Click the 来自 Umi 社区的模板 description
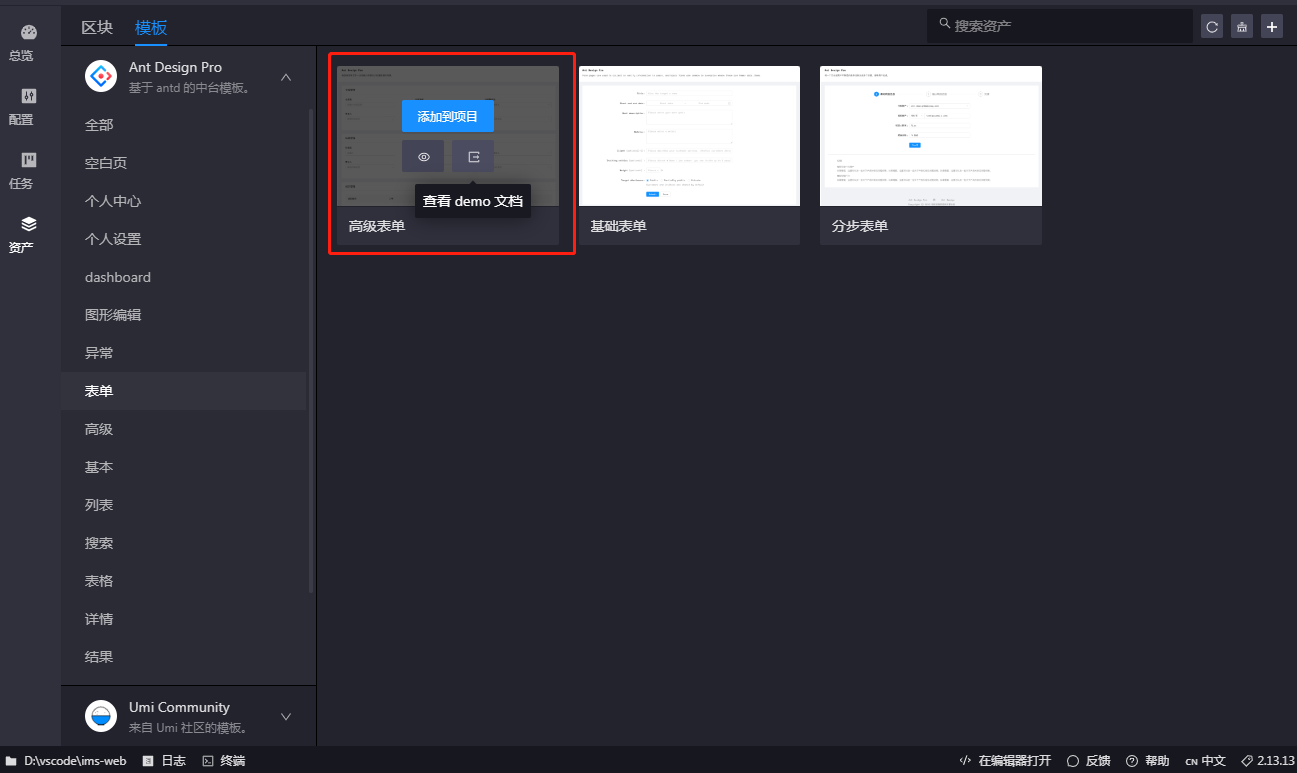The height and width of the screenshot is (773, 1297). pos(188,728)
